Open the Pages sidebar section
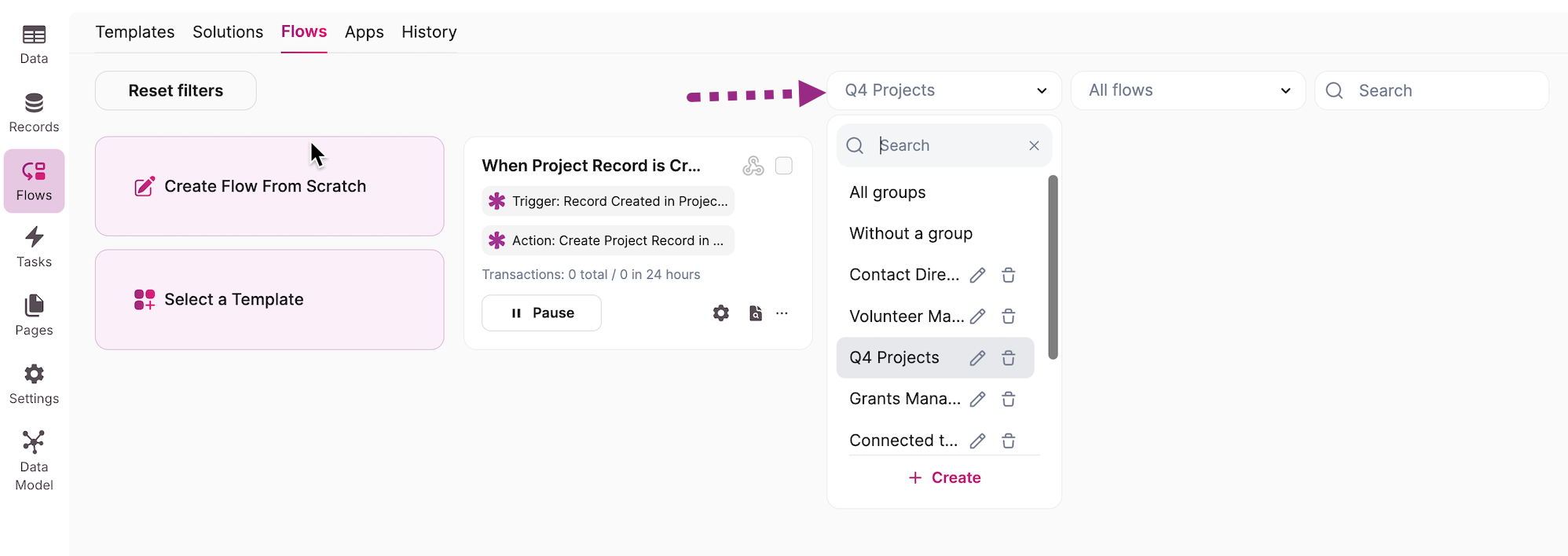 point(34,315)
